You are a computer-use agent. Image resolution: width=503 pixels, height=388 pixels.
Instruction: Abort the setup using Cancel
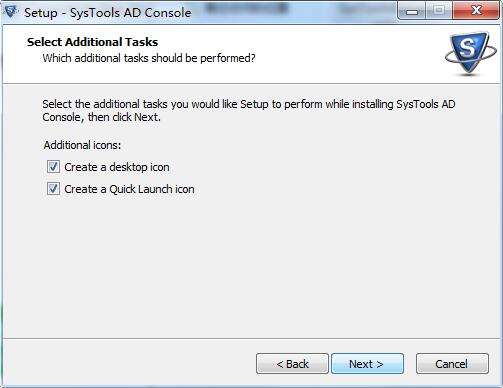452,364
